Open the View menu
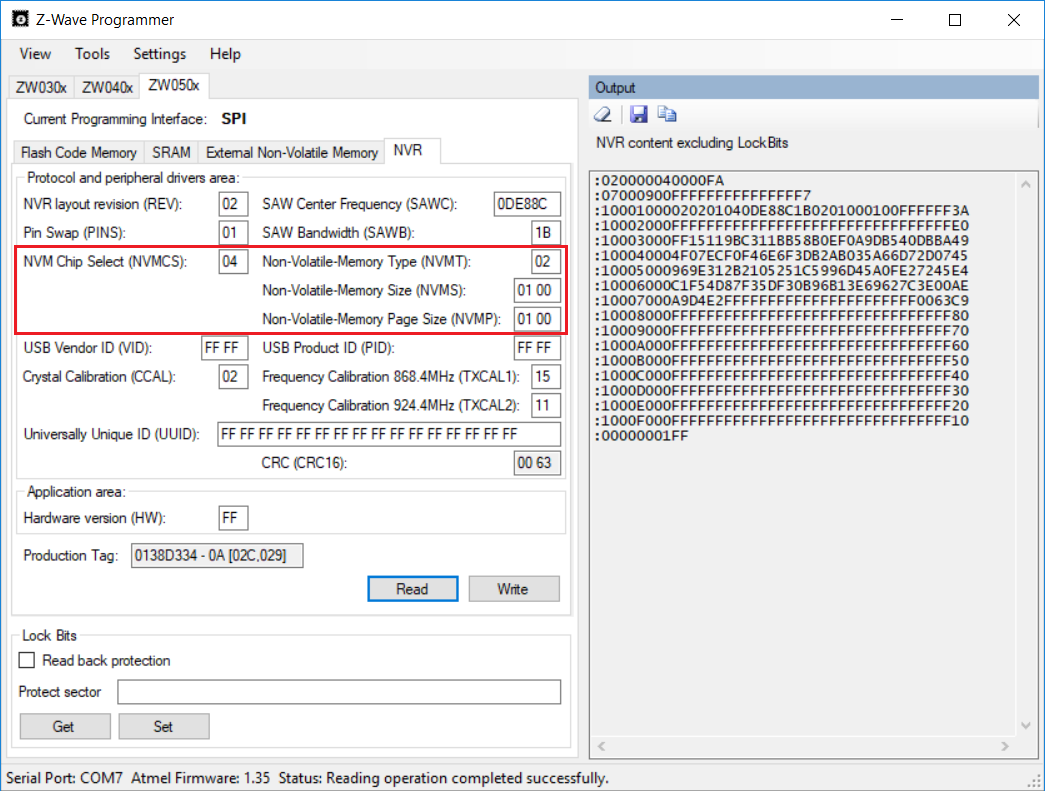 pyautogui.click(x=35, y=54)
